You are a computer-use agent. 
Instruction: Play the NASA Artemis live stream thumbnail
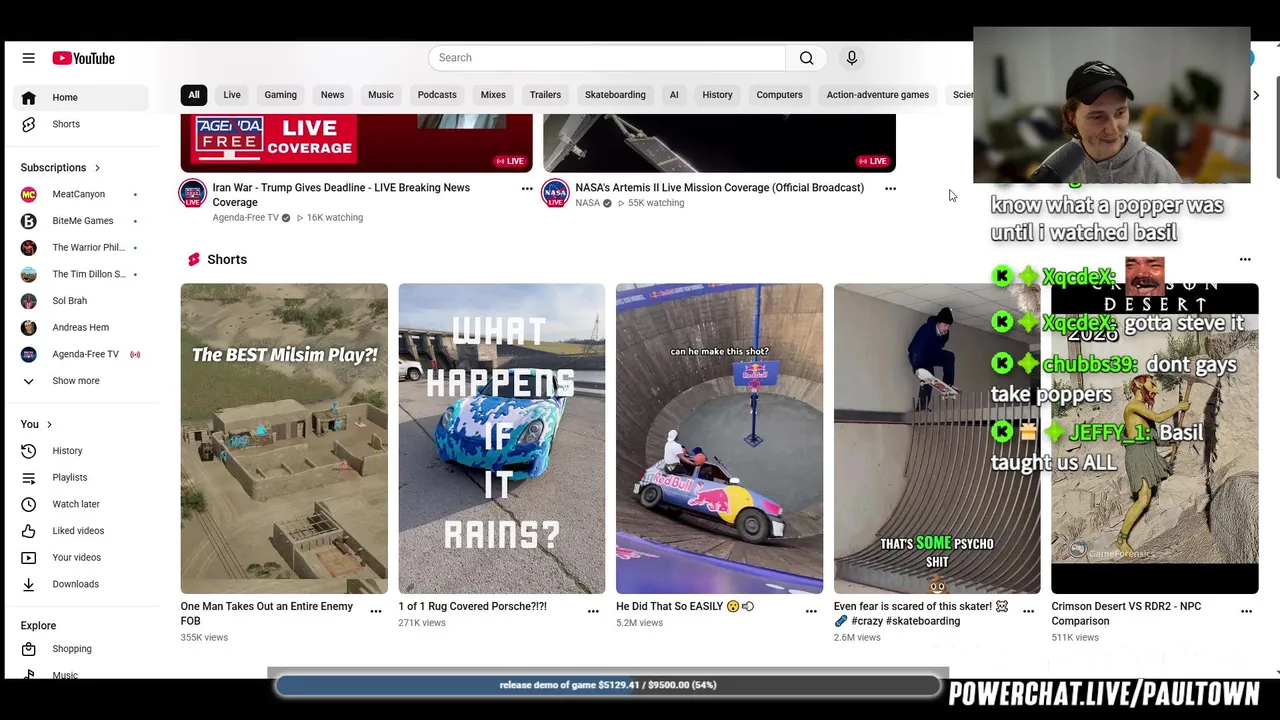(719, 143)
